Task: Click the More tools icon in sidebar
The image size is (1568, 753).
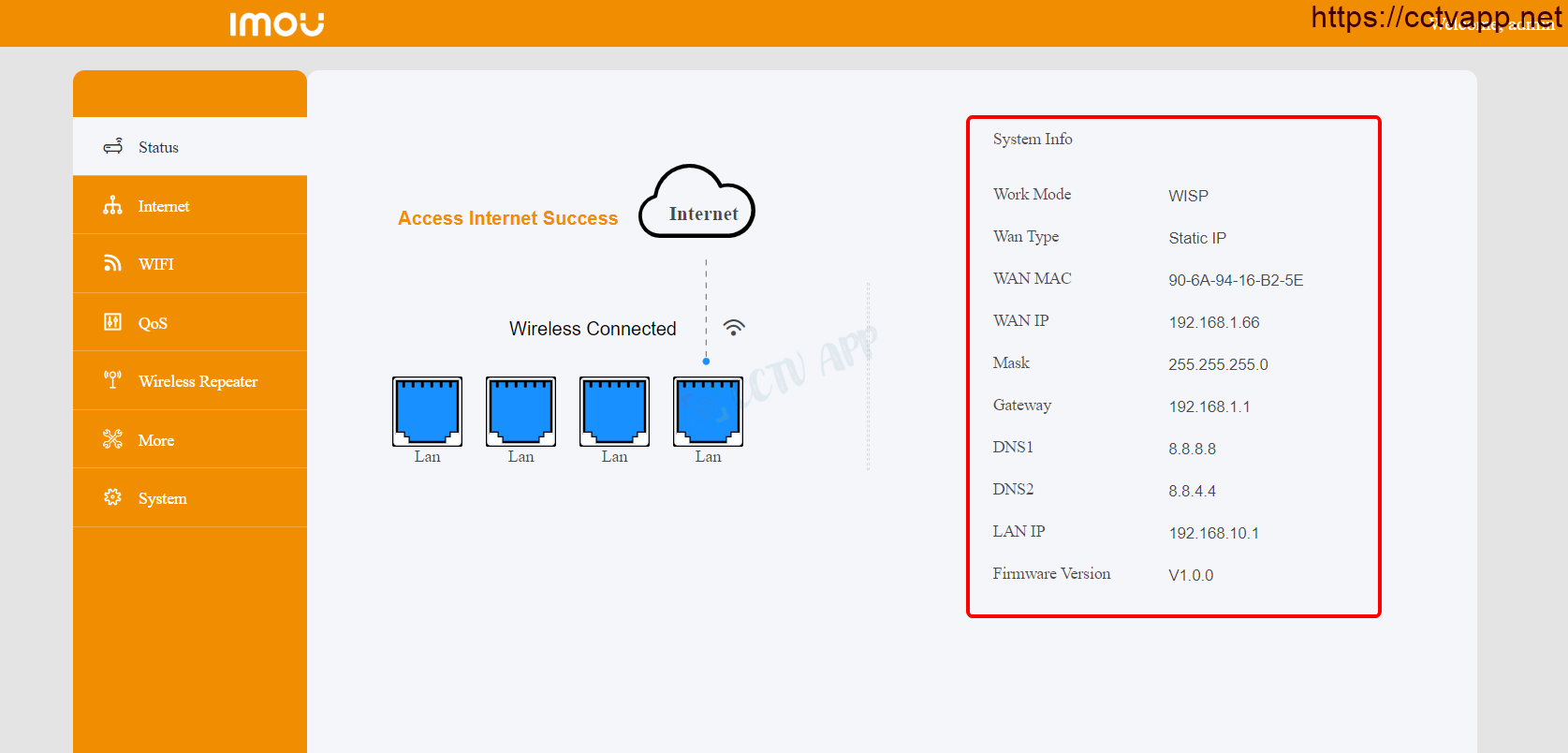Action: click(113, 439)
